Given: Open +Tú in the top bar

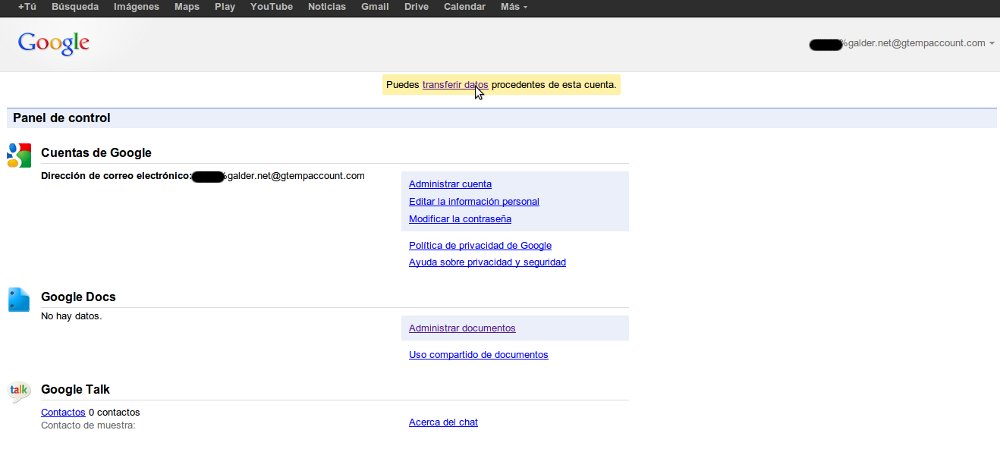Looking at the screenshot, I should 27,7.
